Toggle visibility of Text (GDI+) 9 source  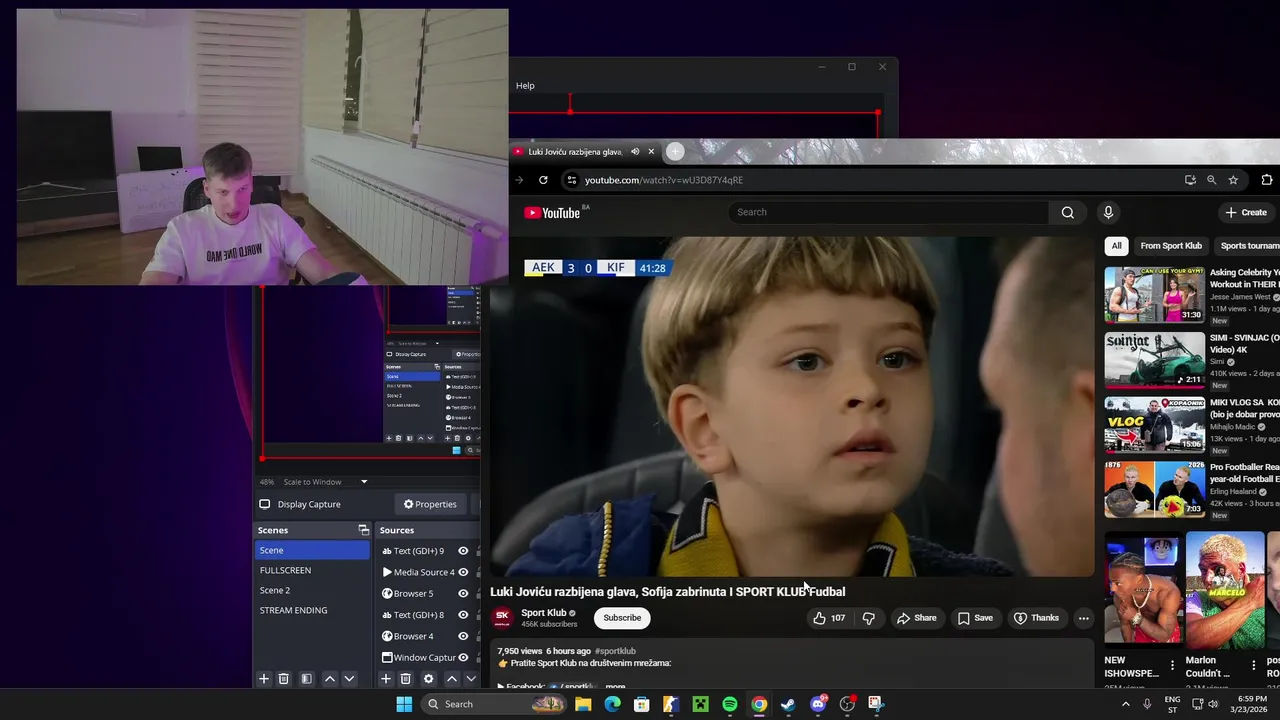coord(463,551)
